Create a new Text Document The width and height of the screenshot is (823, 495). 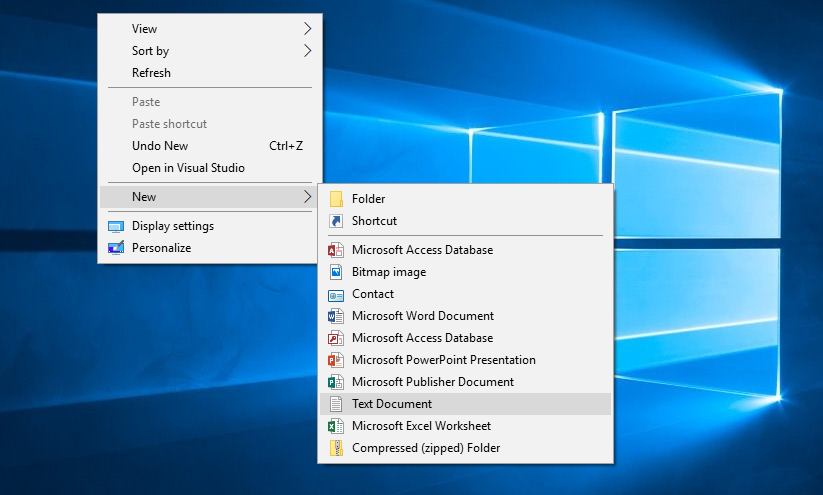[x=392, y=404]
